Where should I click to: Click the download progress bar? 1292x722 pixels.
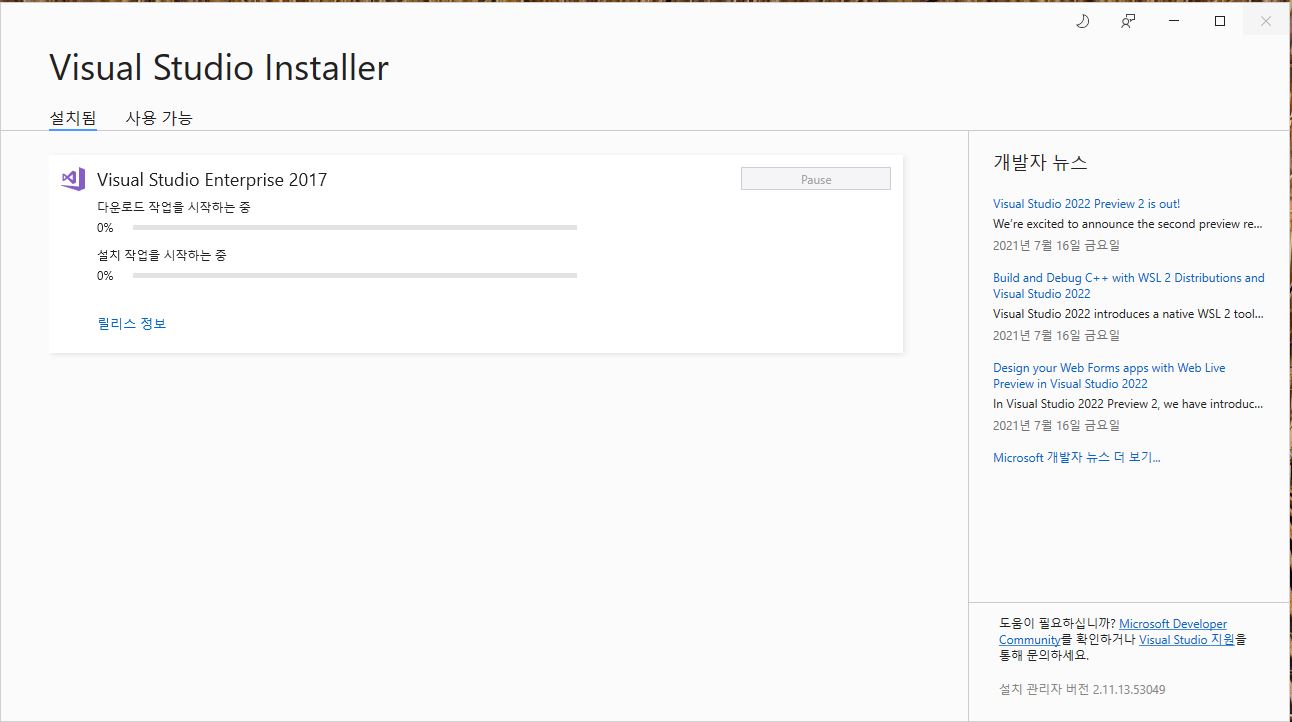pos(355,228)
